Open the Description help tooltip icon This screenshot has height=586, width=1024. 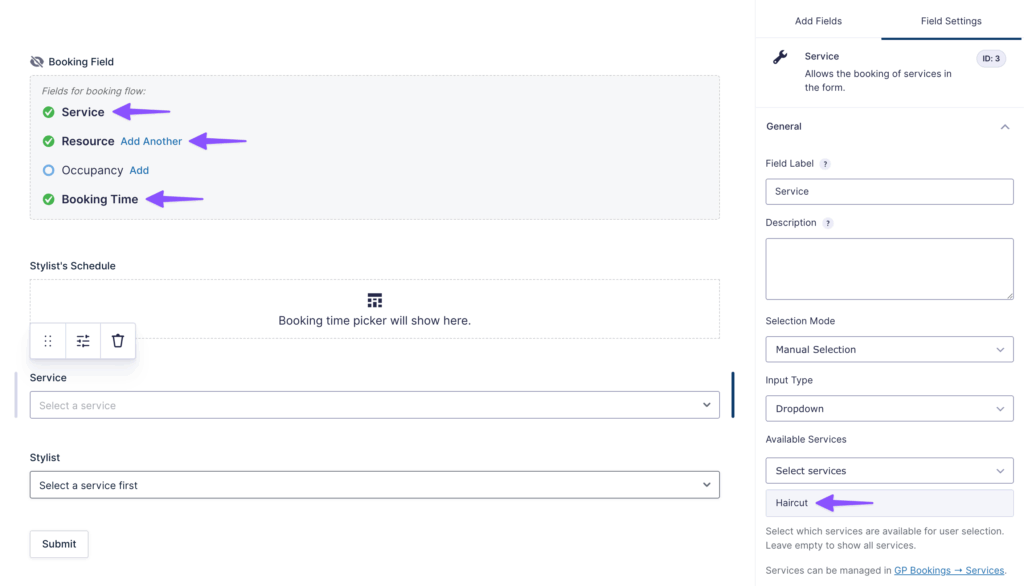tap(826, 222)
